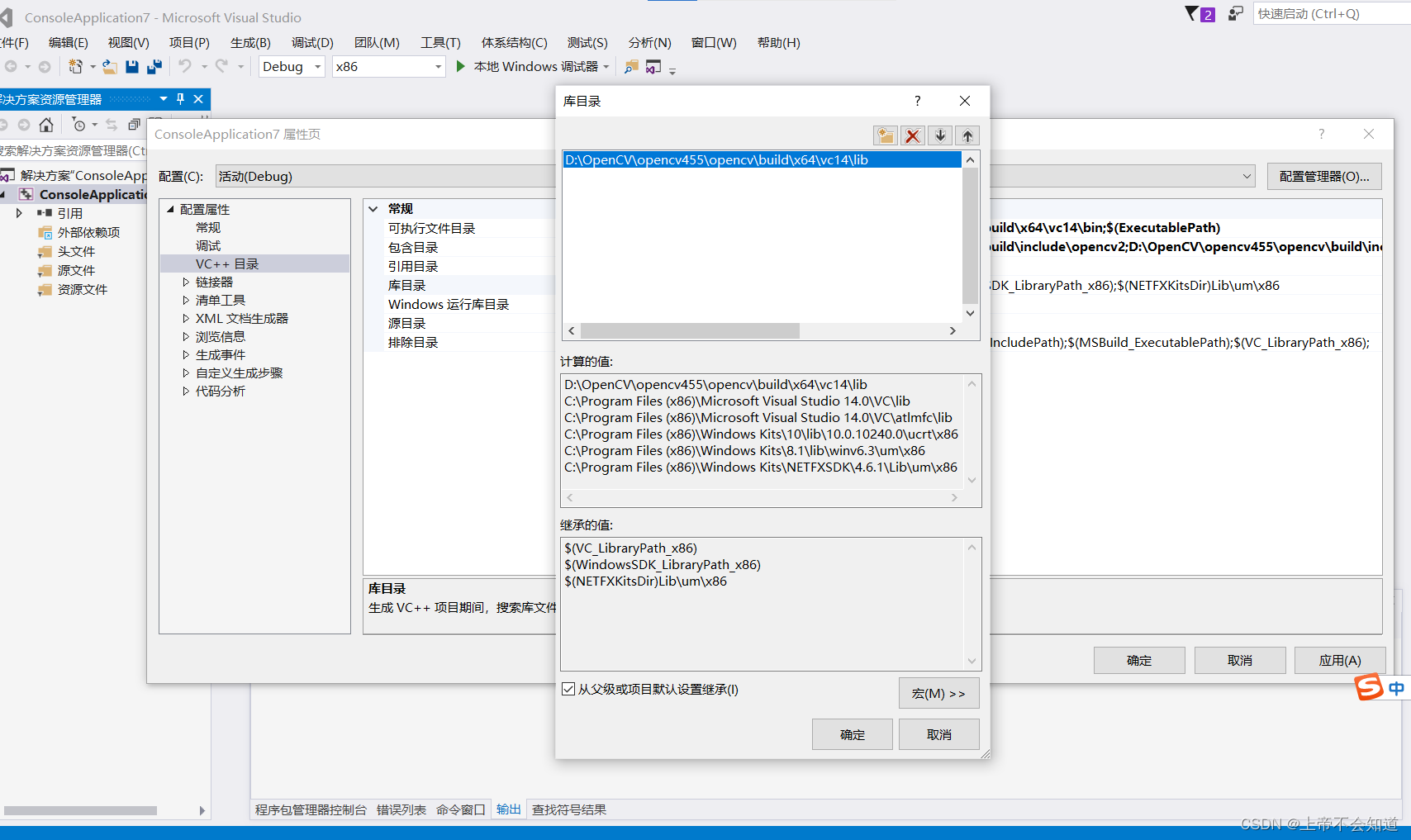This screenshot has width=1411, height=840.
Task: Click the Sogou input method icon
Action: (1369, 686)
